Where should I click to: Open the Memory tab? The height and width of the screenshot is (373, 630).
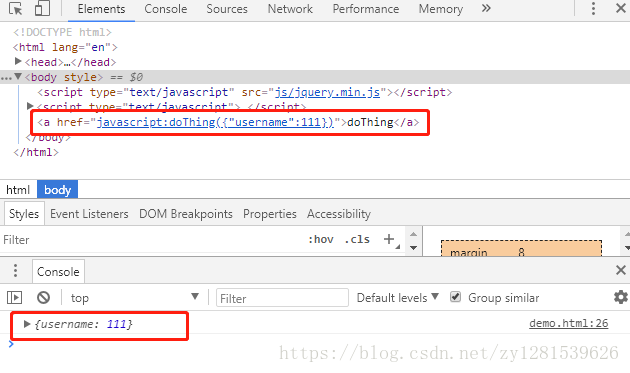coord(441,9)
